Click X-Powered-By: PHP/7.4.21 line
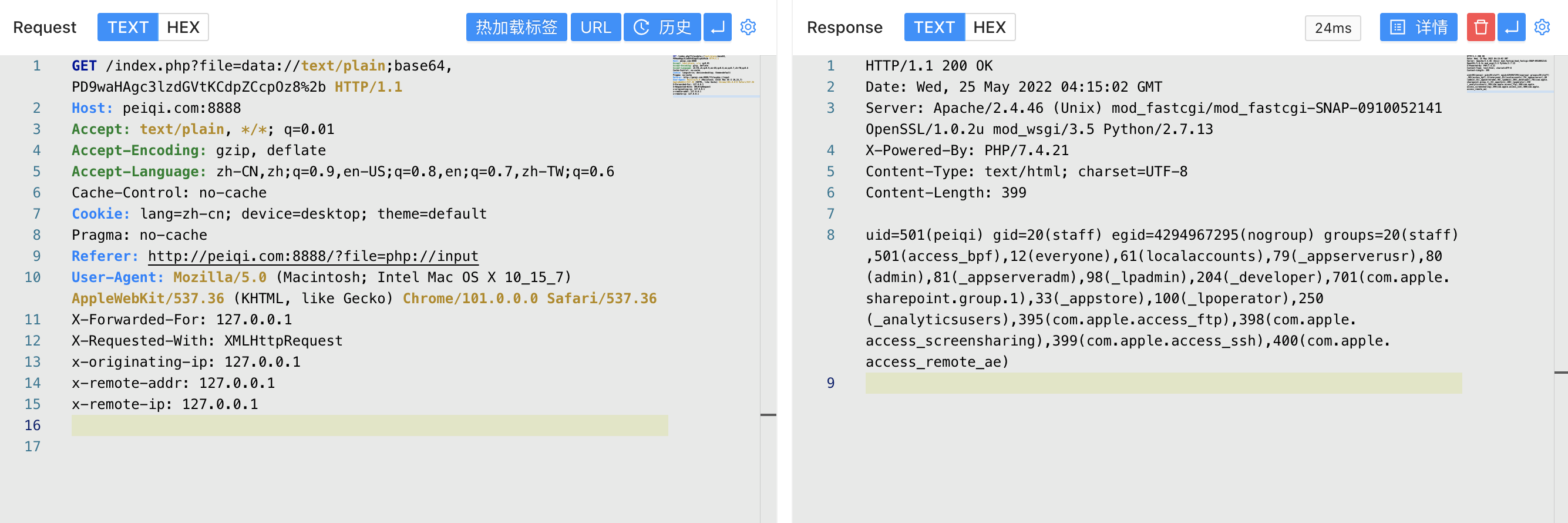This screenshot has width=1568, height=523. (967, 150)
